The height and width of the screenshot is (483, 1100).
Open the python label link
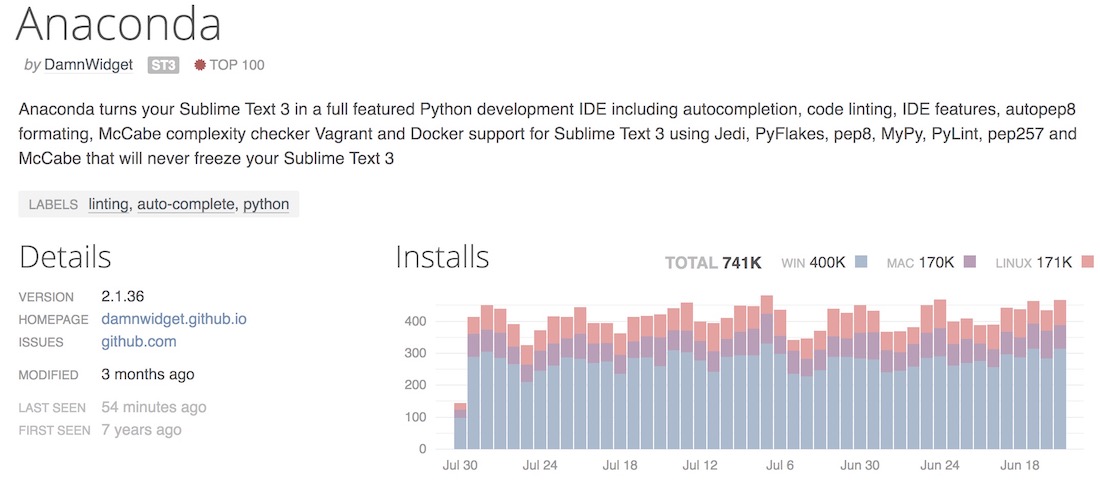pyautogui.click(x=266, y=204)
